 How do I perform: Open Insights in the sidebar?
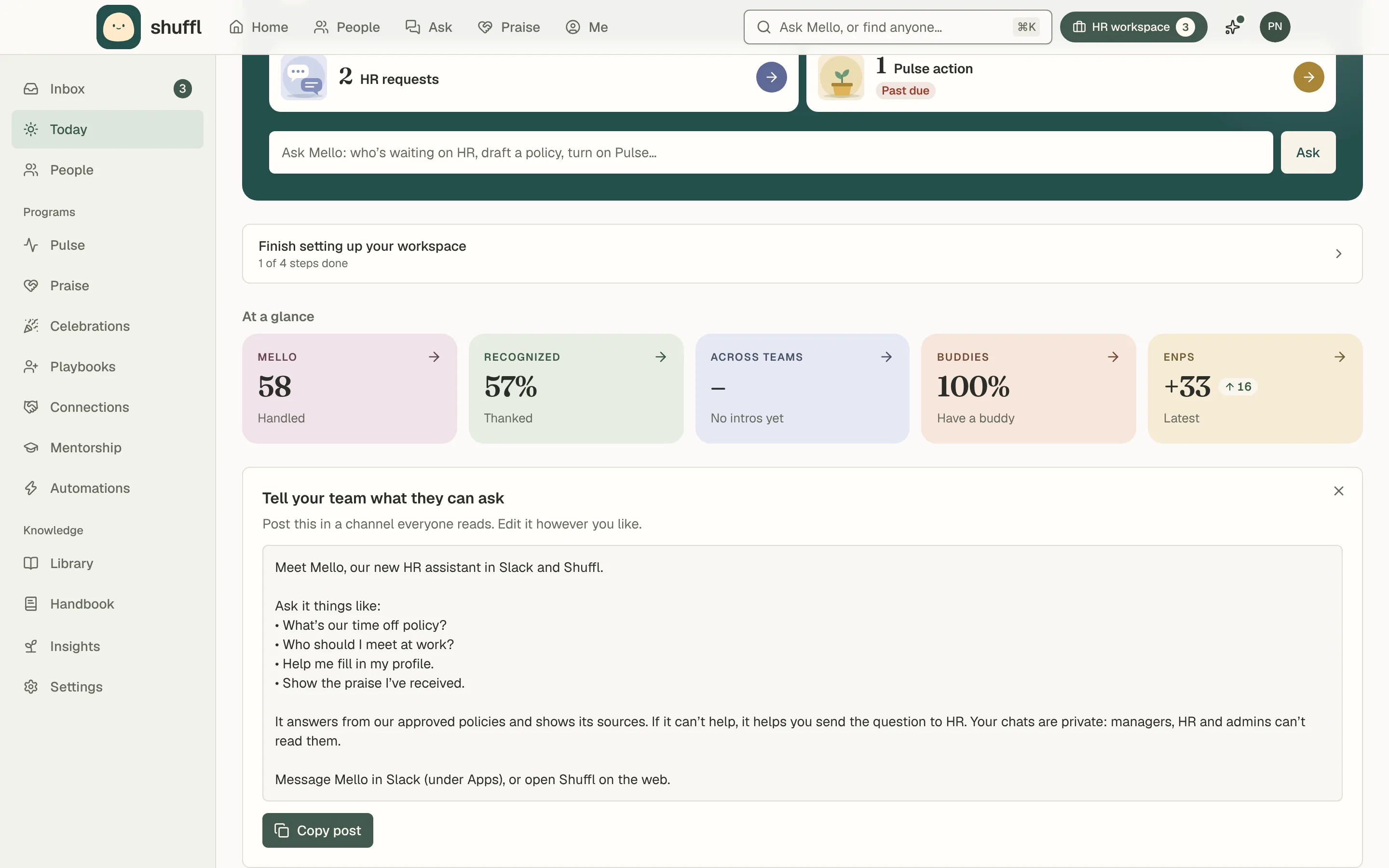108,646
